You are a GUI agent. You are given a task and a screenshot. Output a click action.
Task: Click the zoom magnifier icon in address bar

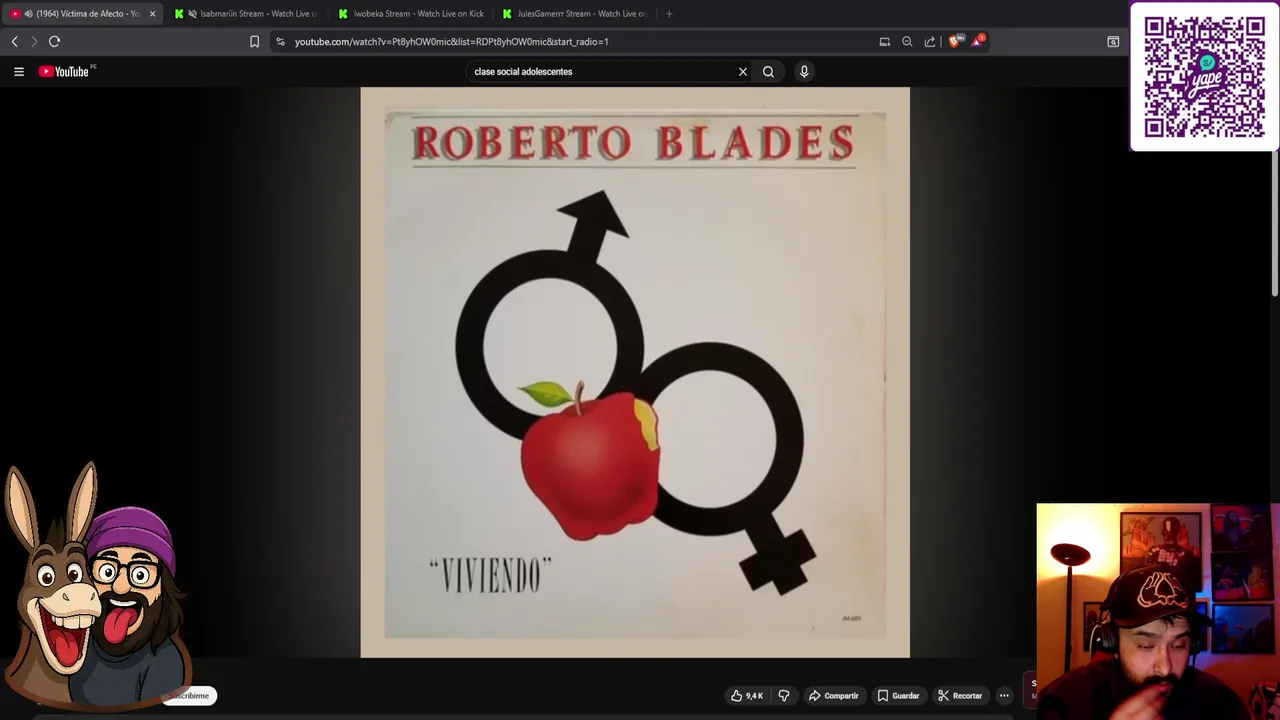[x=907, y=41]
